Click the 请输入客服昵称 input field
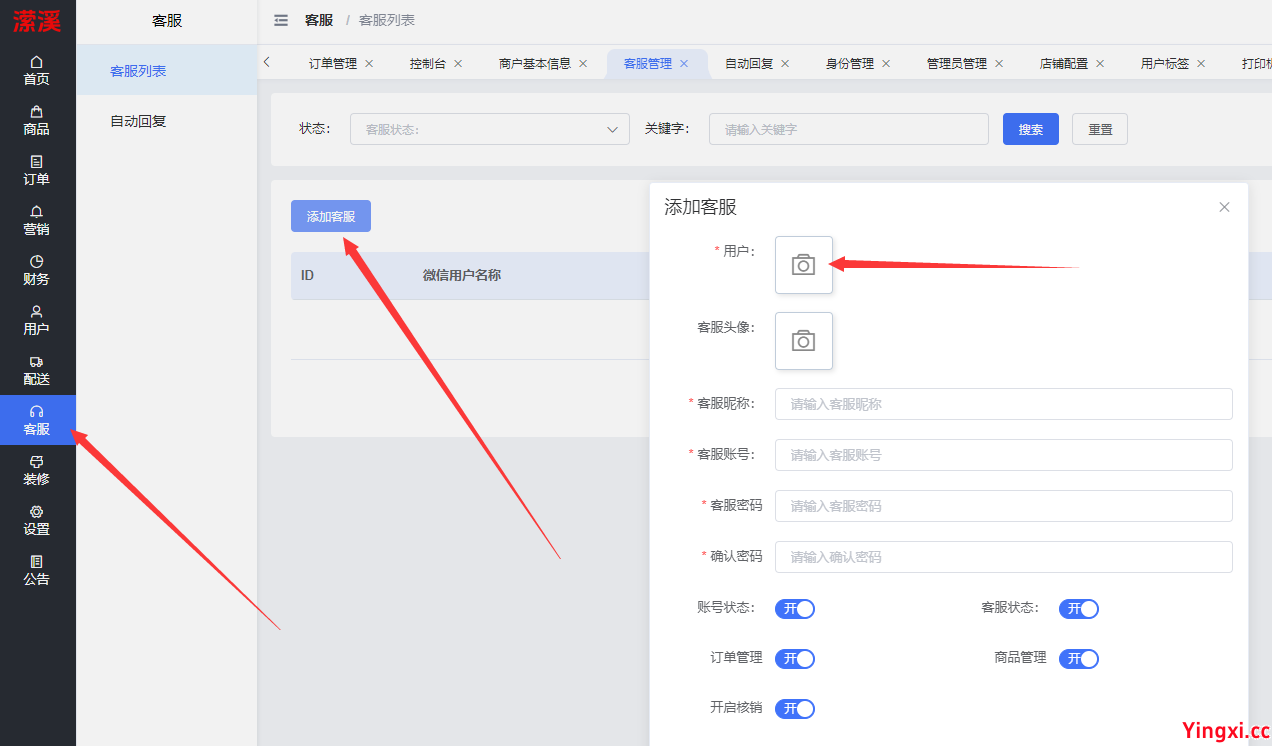The image size is (1272, 746). (1002, 404)
